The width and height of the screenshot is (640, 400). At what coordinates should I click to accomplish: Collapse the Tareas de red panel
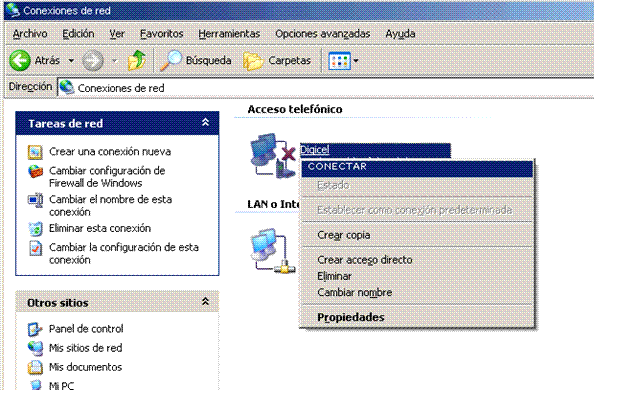point(205,122)
